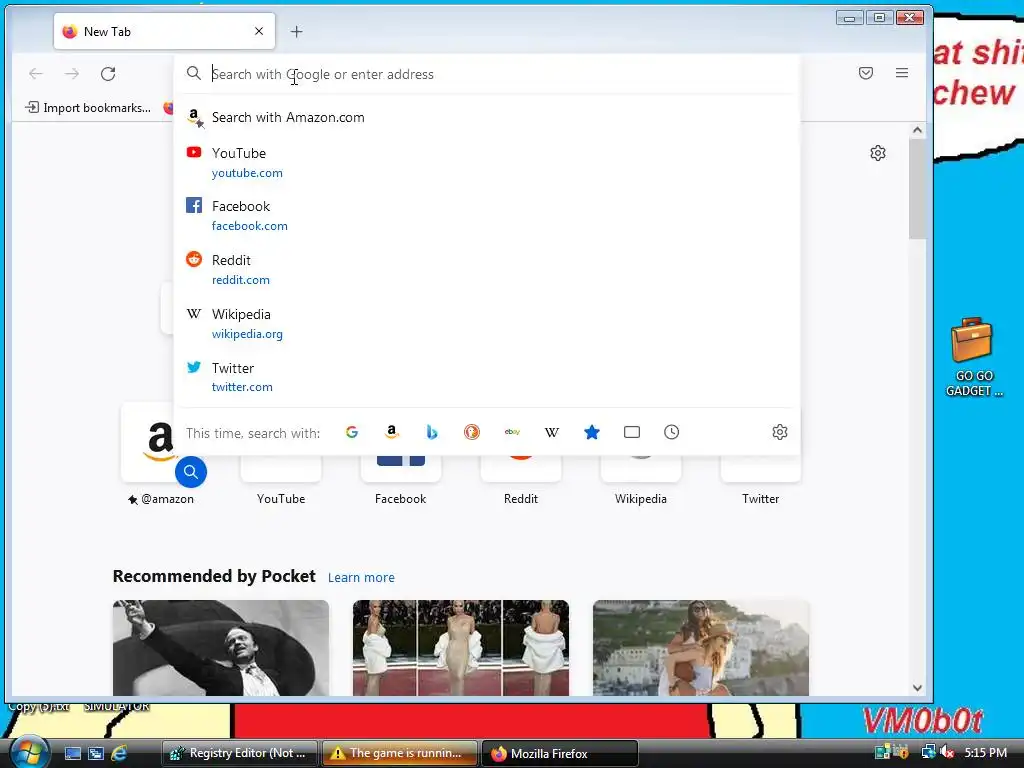Click the blue search badge on Amazon tile

(x=191, y=472)
